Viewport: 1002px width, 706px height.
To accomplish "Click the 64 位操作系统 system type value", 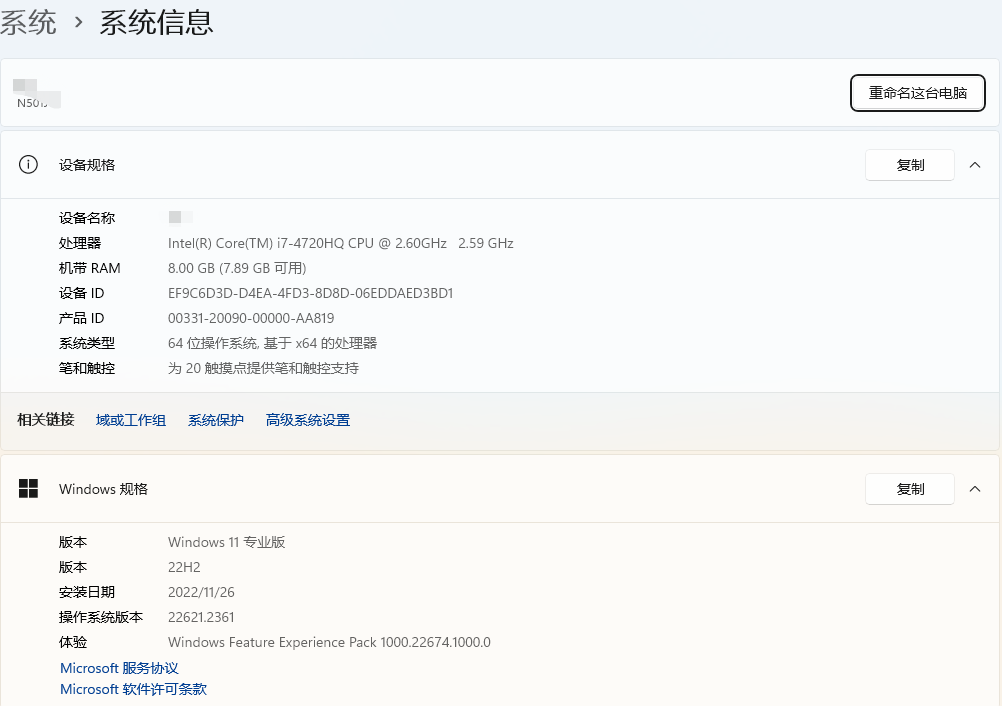I will tap(272, 343).
